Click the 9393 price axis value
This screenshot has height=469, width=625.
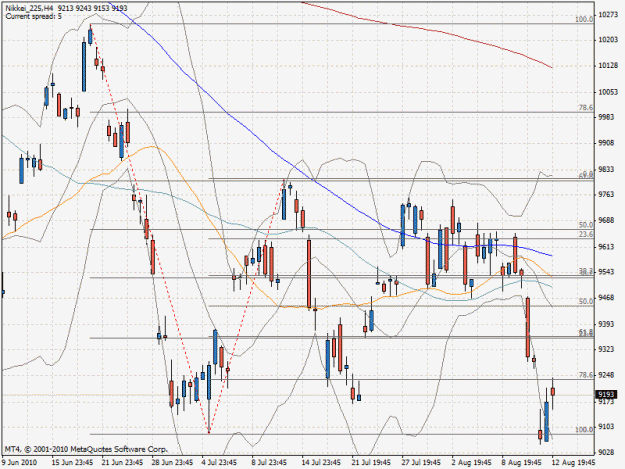click(607, 324)
